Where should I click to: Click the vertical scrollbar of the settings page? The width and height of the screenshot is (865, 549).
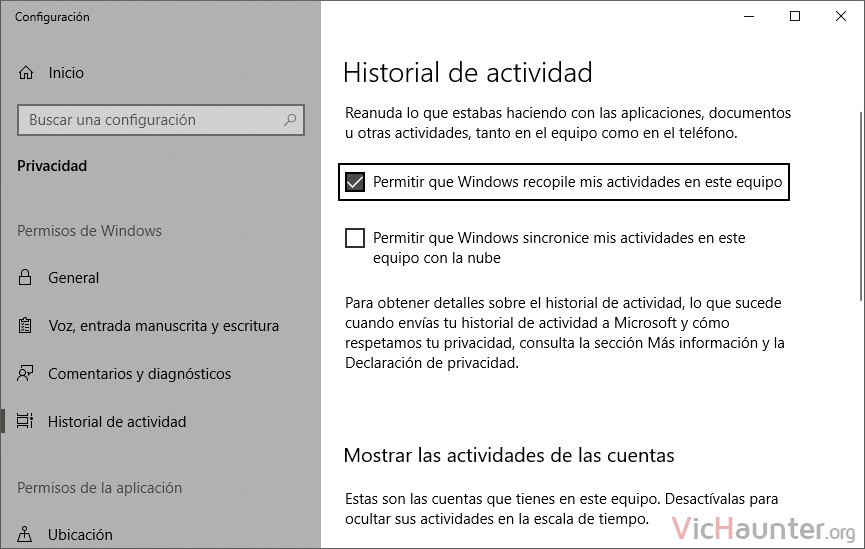[861, 207]
